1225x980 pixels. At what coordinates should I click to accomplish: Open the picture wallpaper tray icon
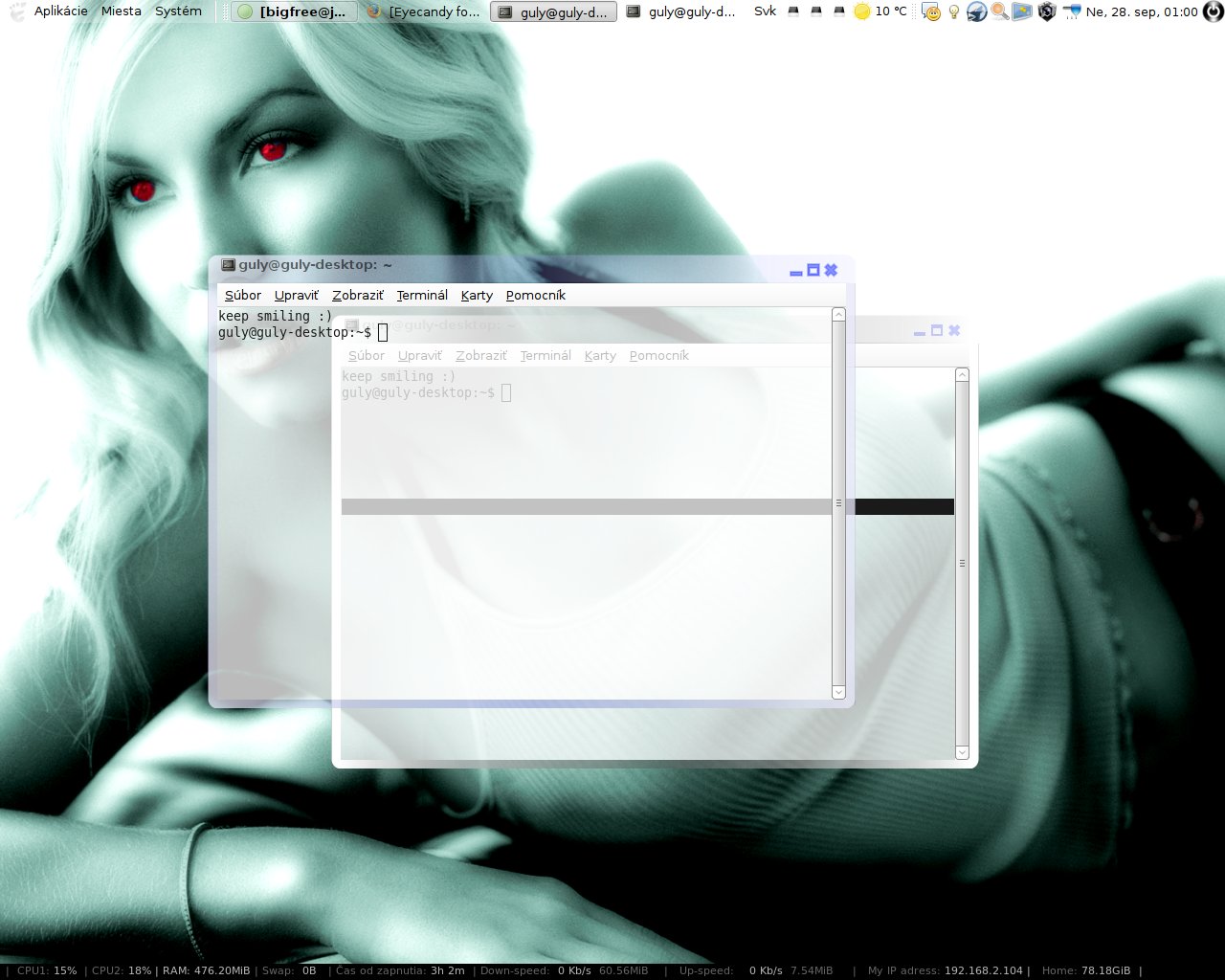(x=1022, y=11)
